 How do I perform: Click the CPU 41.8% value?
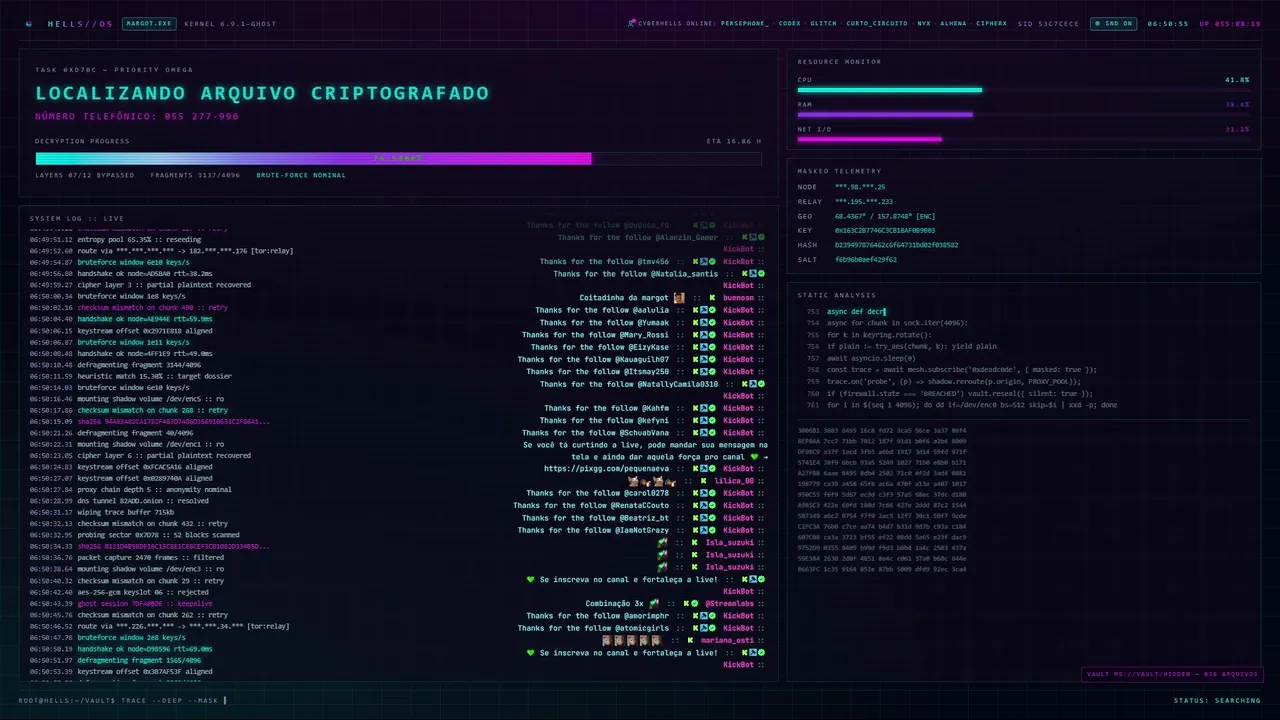pos(1237,79)
